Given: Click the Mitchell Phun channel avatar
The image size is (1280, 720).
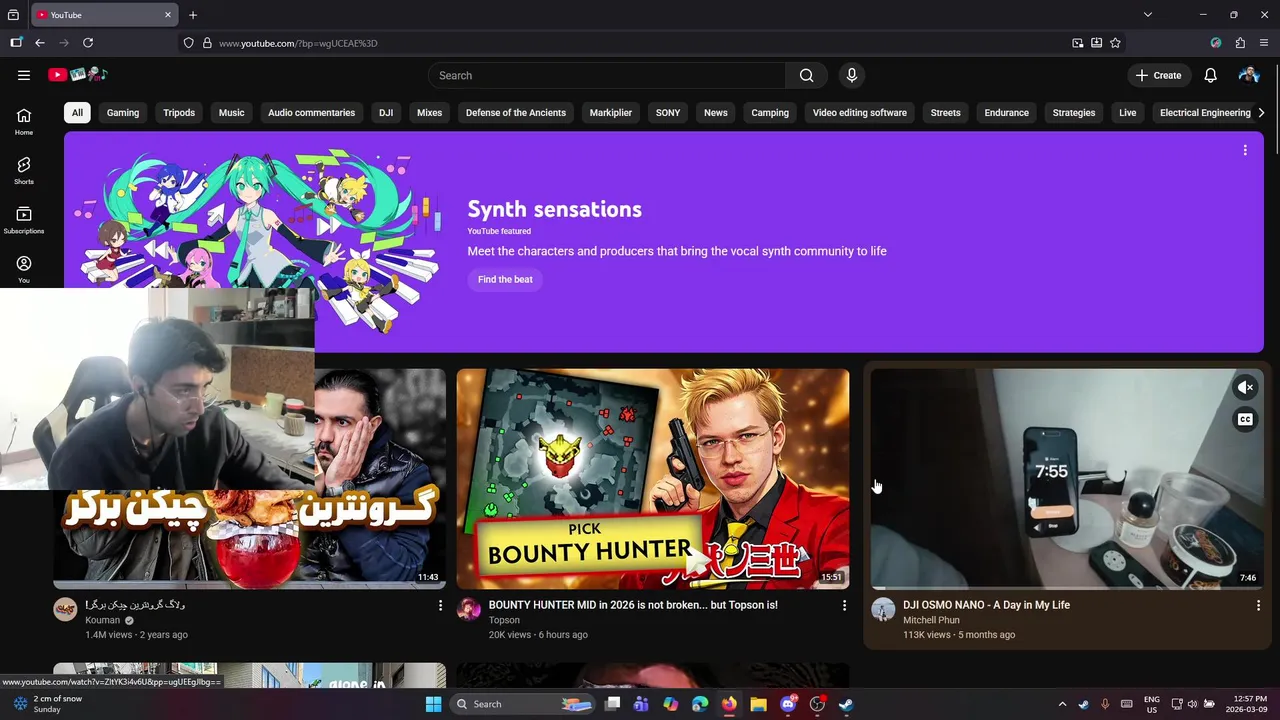Looking at the screenshot, I should click(883, 610).
